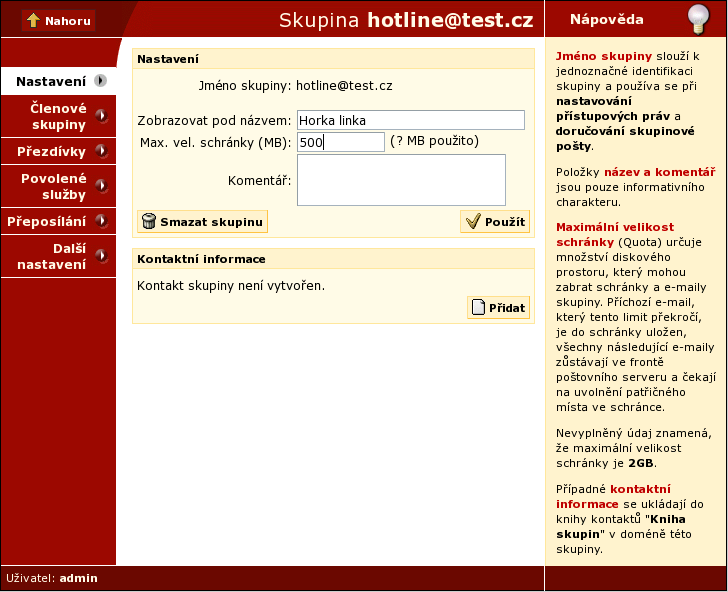Click the 'Skupina hotline@test.cz' page title
This screenshot has height=592, width=728.
point(406,20)
